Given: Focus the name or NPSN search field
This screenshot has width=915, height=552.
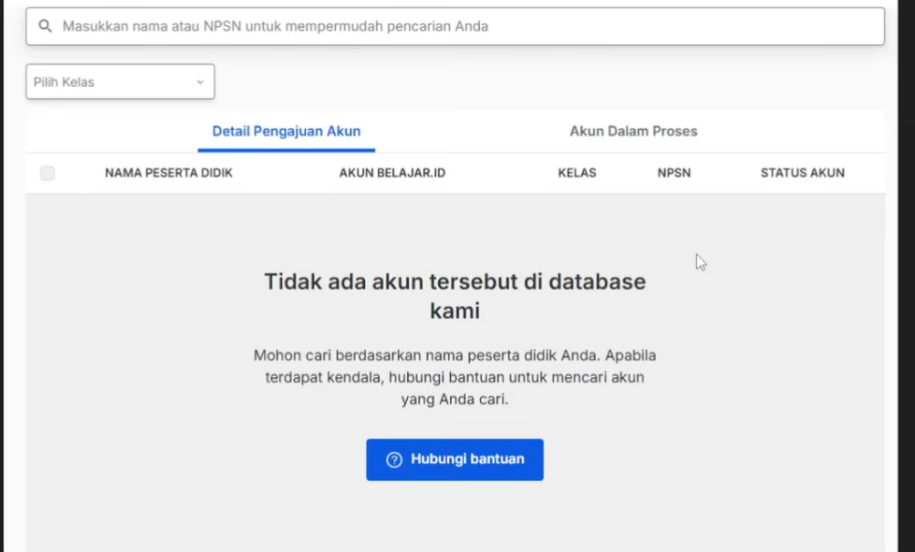Looking at the screenshot, I should [455, 26].
